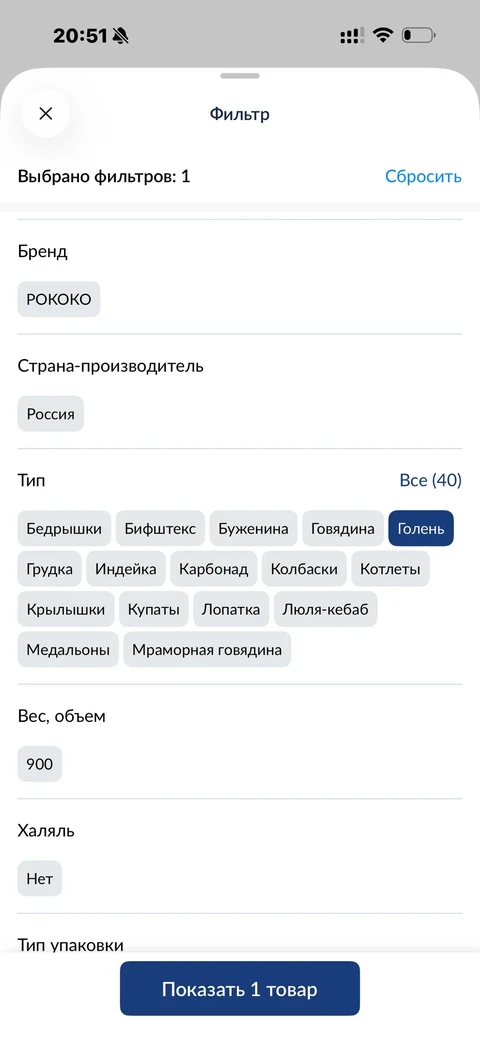Choose the Бифштекс type chip

pyautogui.click(x=160, y=529)
